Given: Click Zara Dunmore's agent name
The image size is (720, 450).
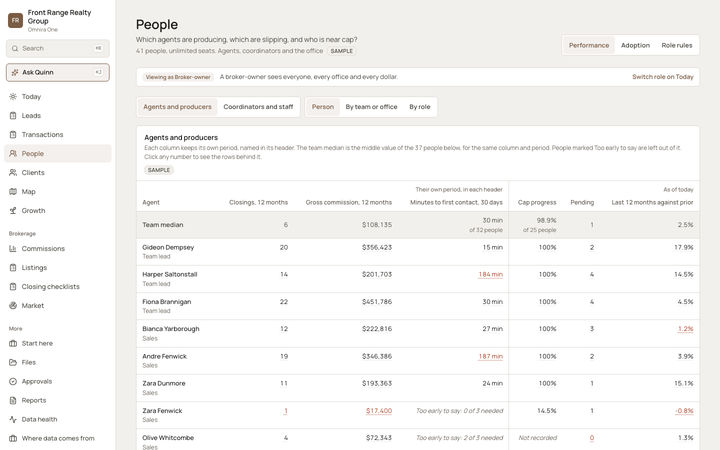Looking at the screenshot, I should point(163,383).
